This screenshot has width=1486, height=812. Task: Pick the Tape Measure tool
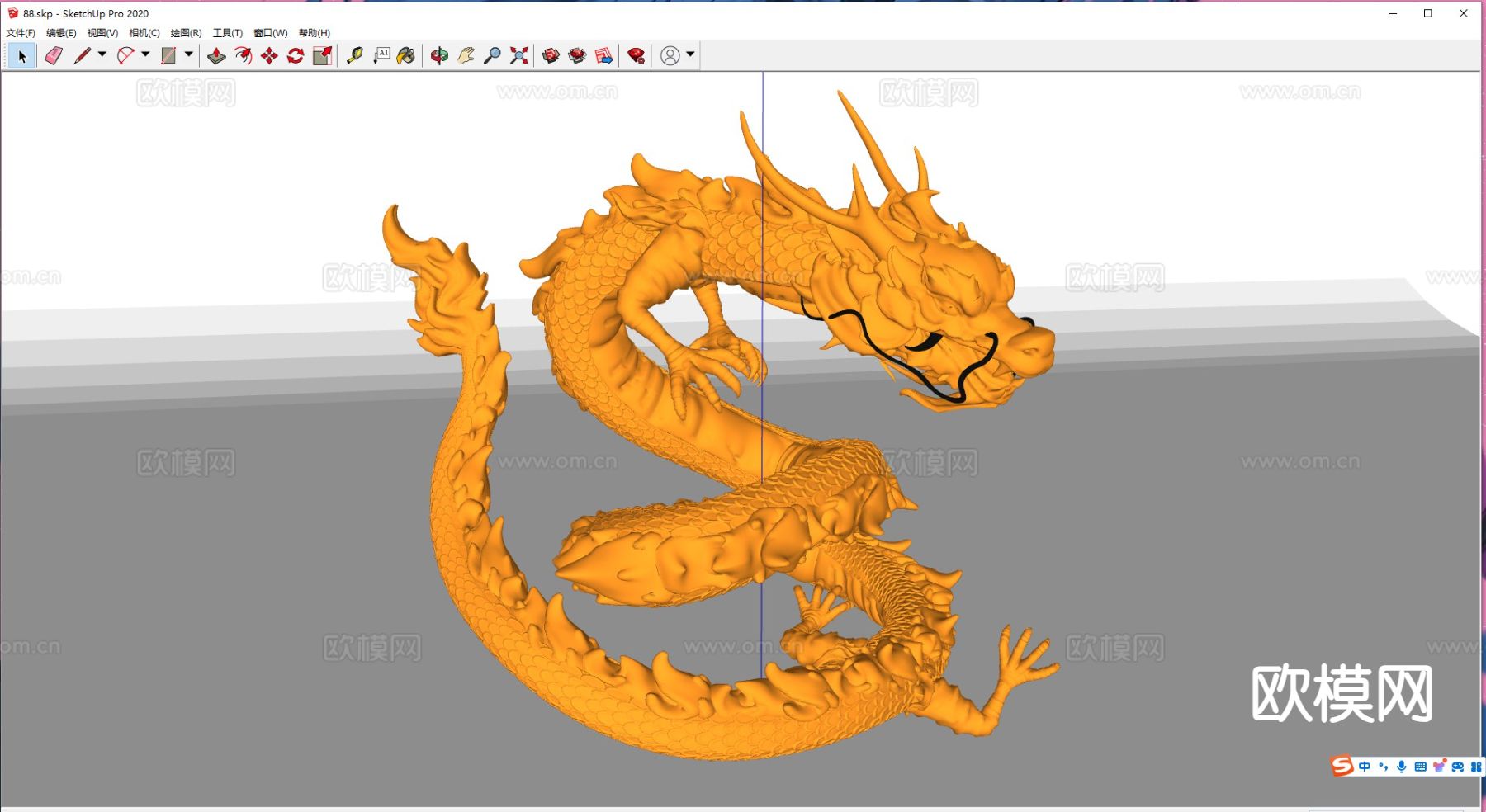(355, 55)
